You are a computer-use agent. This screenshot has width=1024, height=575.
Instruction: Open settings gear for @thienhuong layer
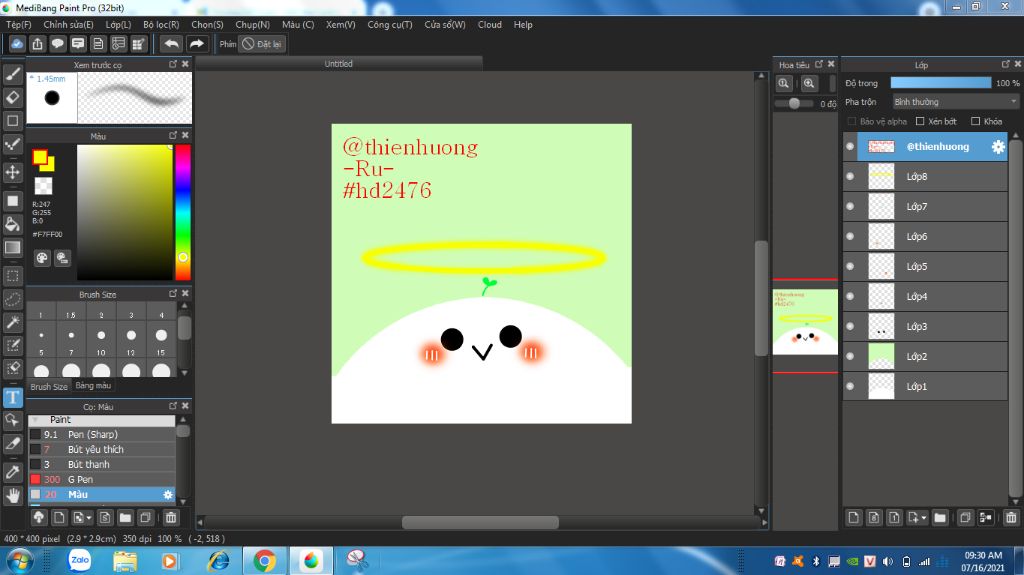(998, 147)
